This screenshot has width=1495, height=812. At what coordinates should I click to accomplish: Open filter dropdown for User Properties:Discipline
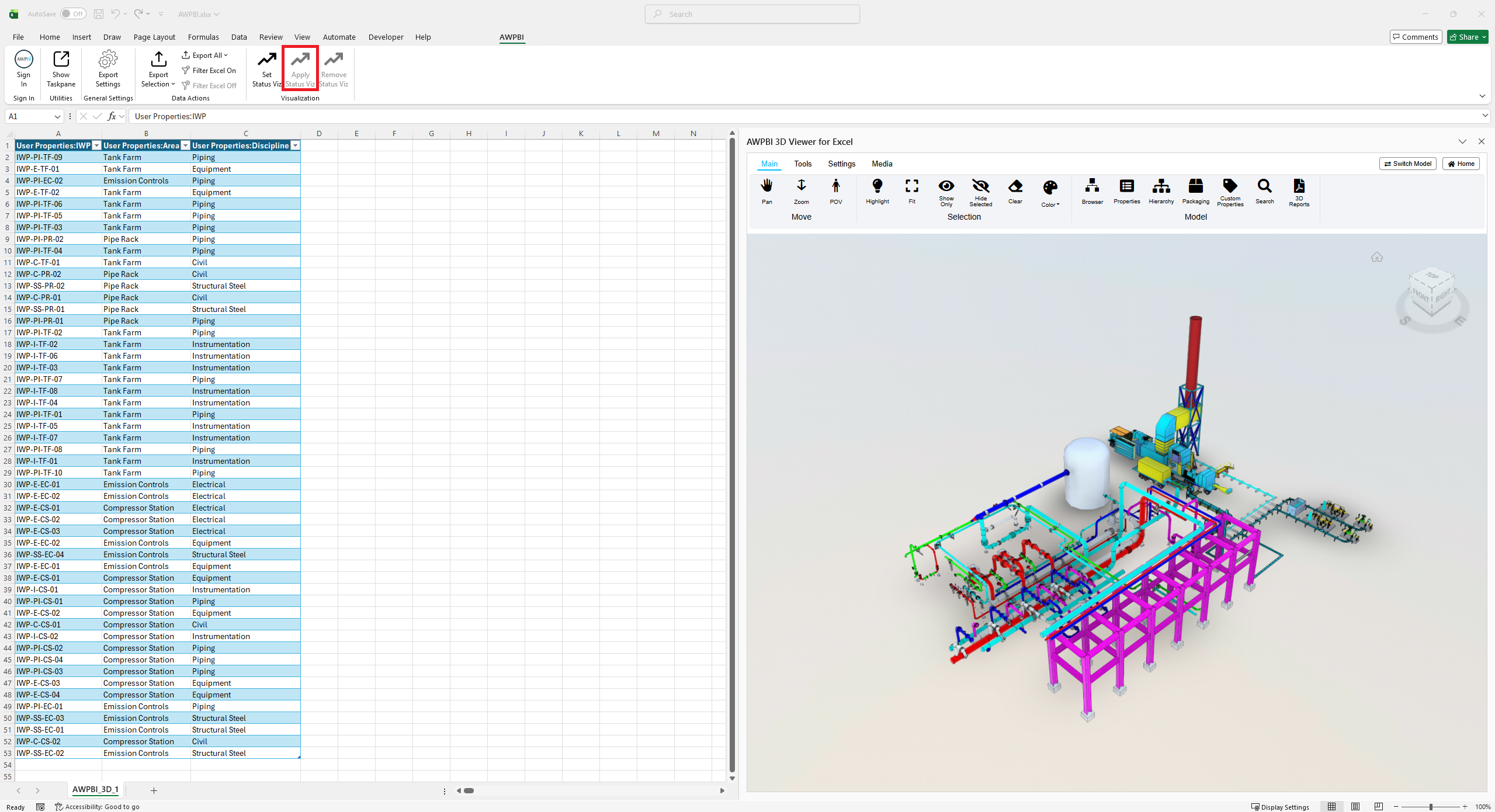click(296, 145)
